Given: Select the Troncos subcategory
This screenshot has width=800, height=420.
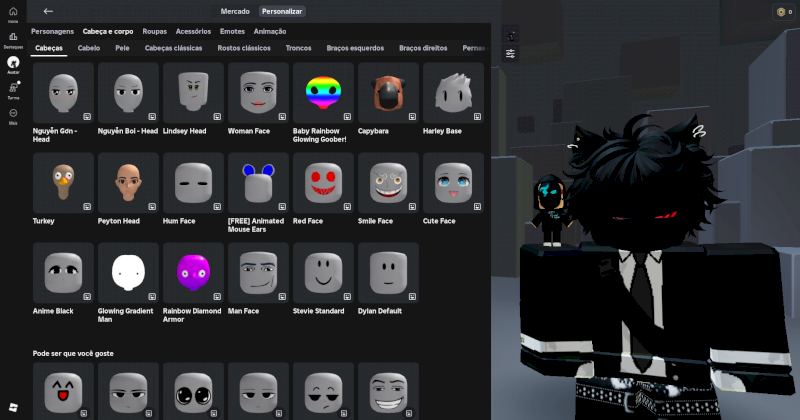Looking at the screenshot, I should point(298,48).
